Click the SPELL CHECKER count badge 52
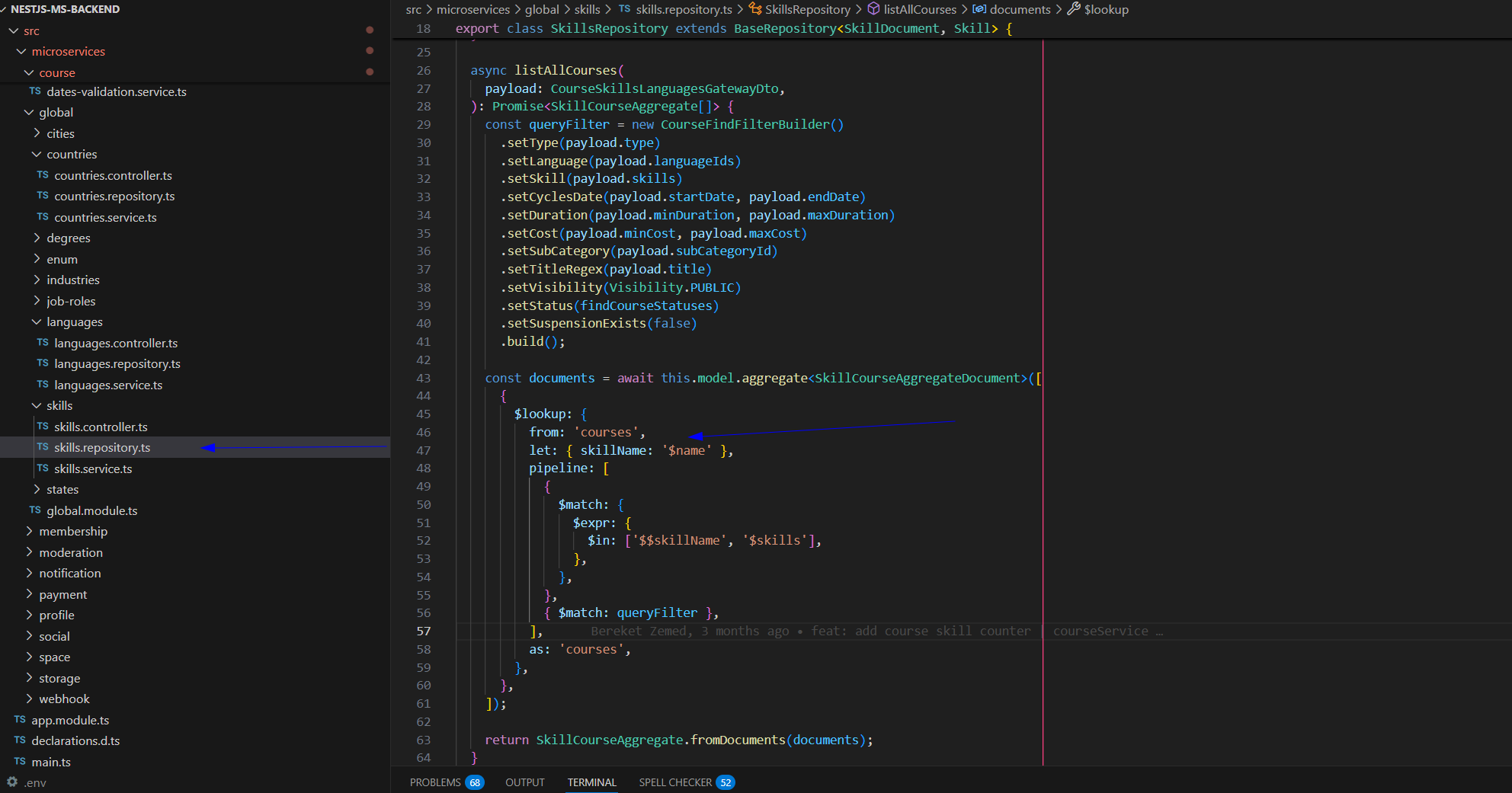The height and width of the screenshot is (793, 1512). [x=726, y=782]
